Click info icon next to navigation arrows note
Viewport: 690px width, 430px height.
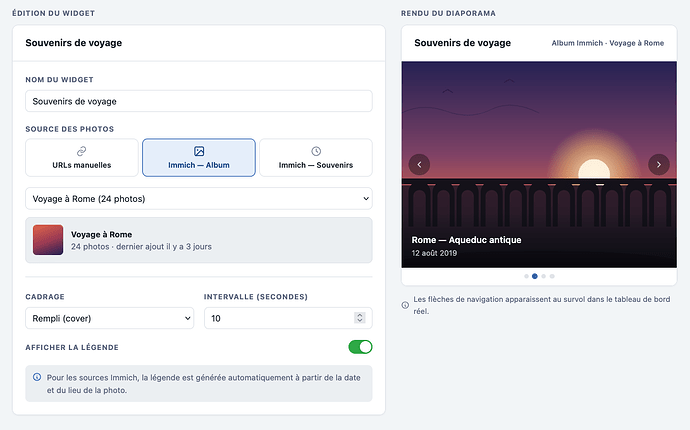tap(405, 305)
